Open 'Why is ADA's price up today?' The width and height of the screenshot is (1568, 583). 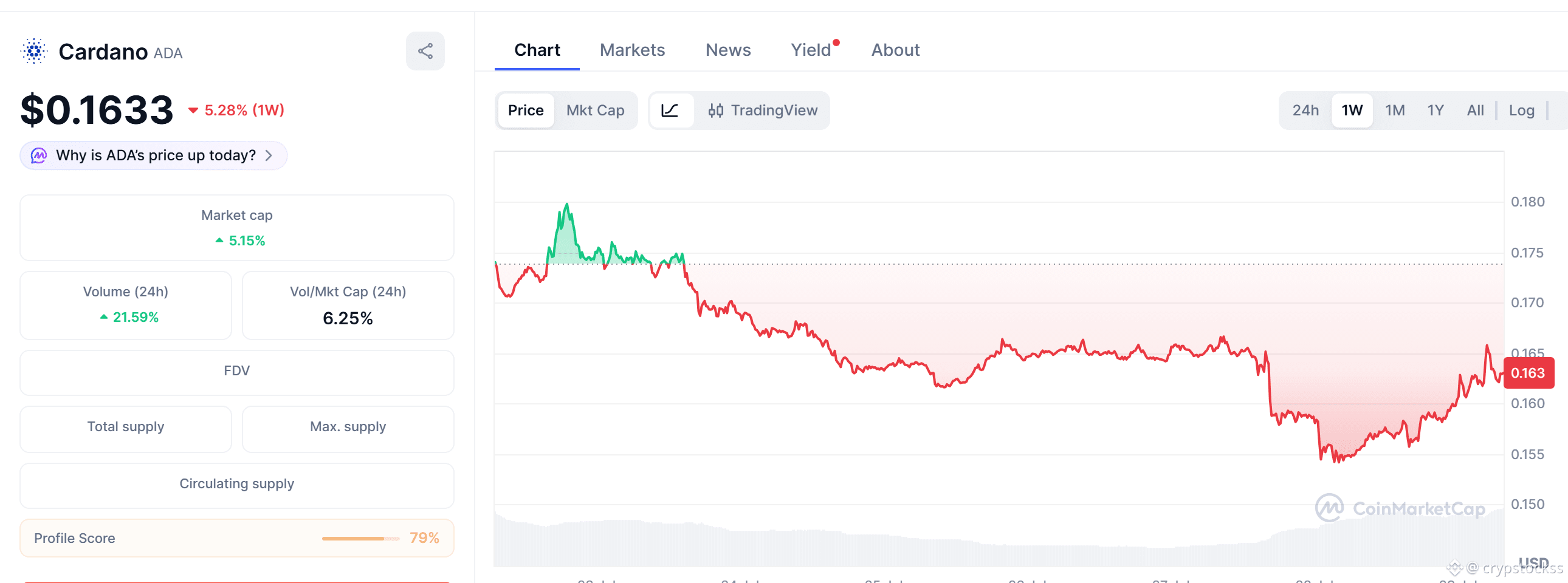coord(153,155)
